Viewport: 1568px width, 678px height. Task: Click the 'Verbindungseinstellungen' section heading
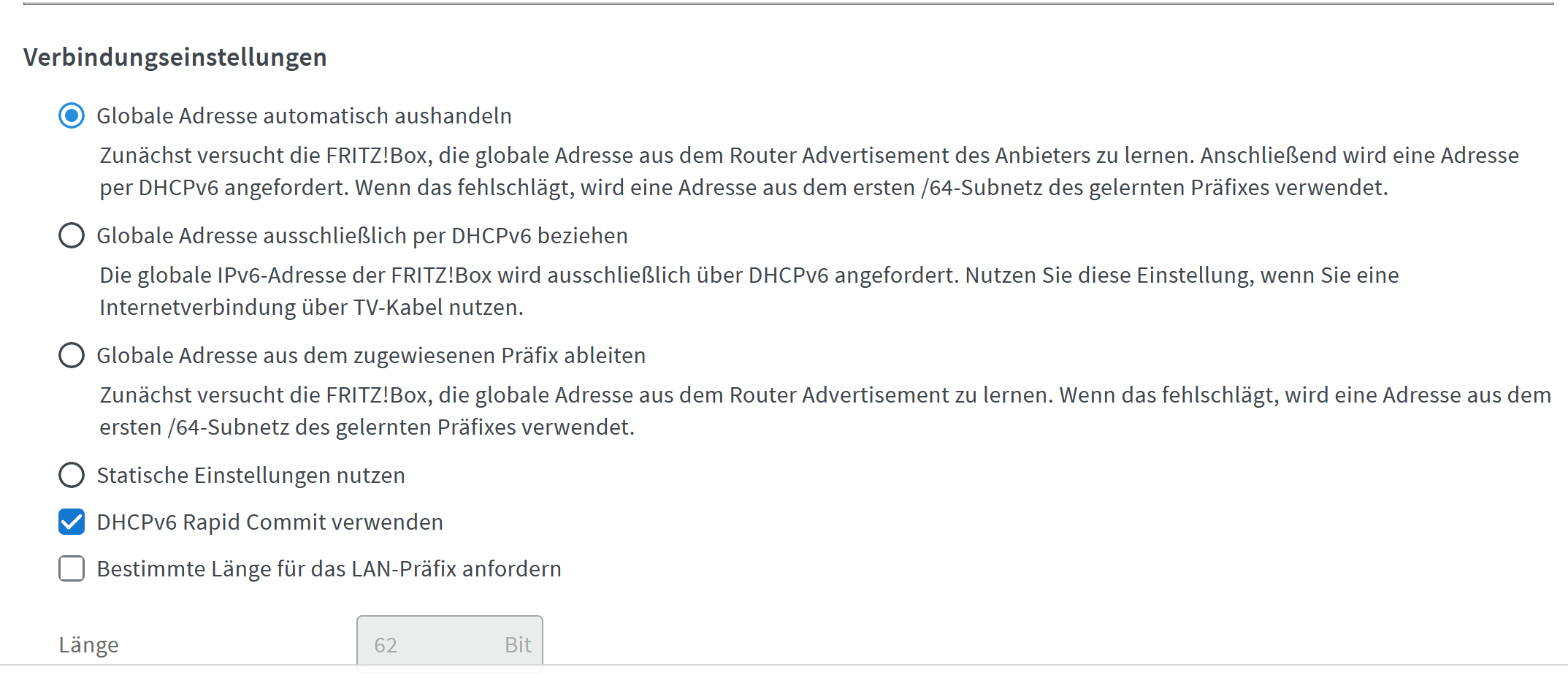tap(175, 57)
